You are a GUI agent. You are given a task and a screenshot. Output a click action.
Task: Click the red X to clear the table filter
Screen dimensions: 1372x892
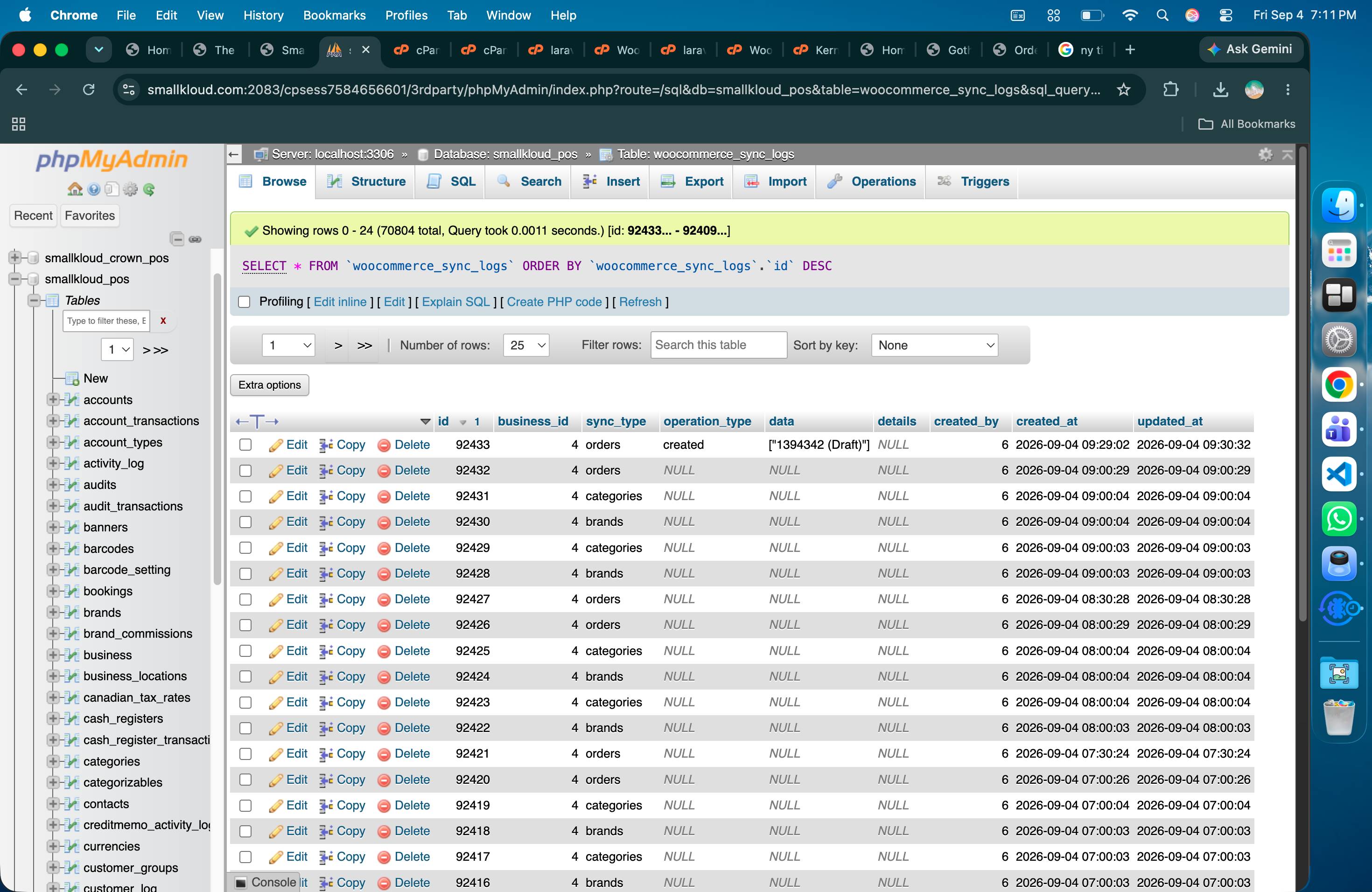click(163, 321)
